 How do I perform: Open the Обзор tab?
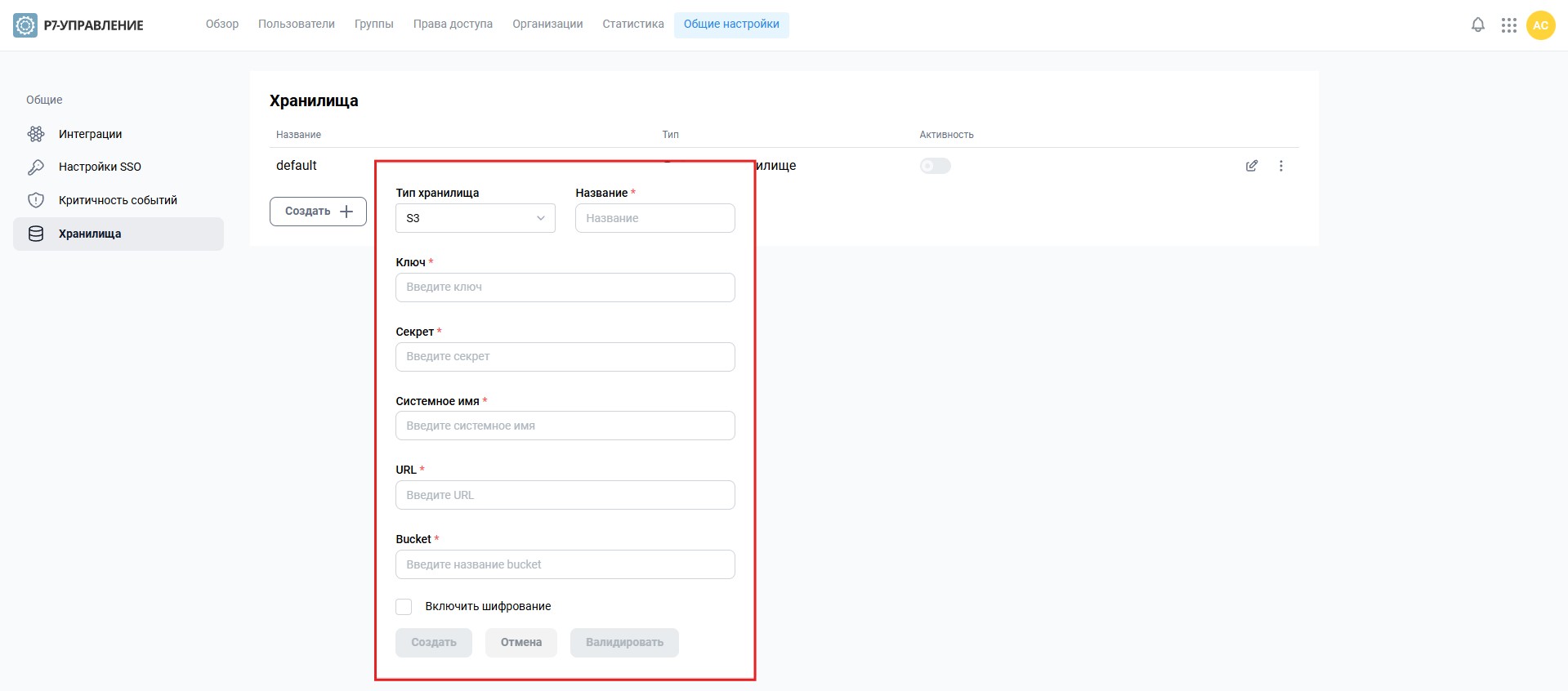(x=222, y=25)
